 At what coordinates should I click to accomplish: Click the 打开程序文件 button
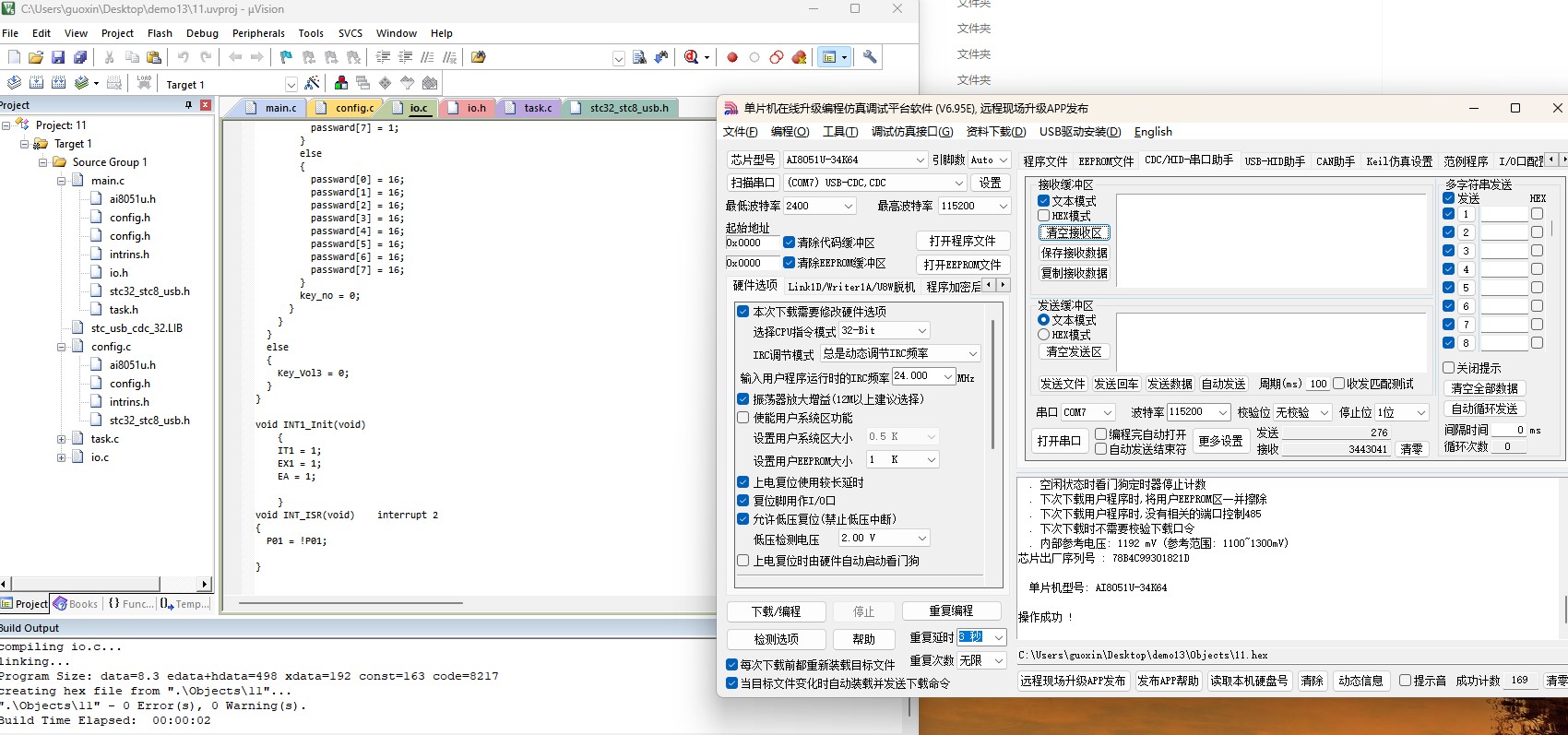pos(963,241)
